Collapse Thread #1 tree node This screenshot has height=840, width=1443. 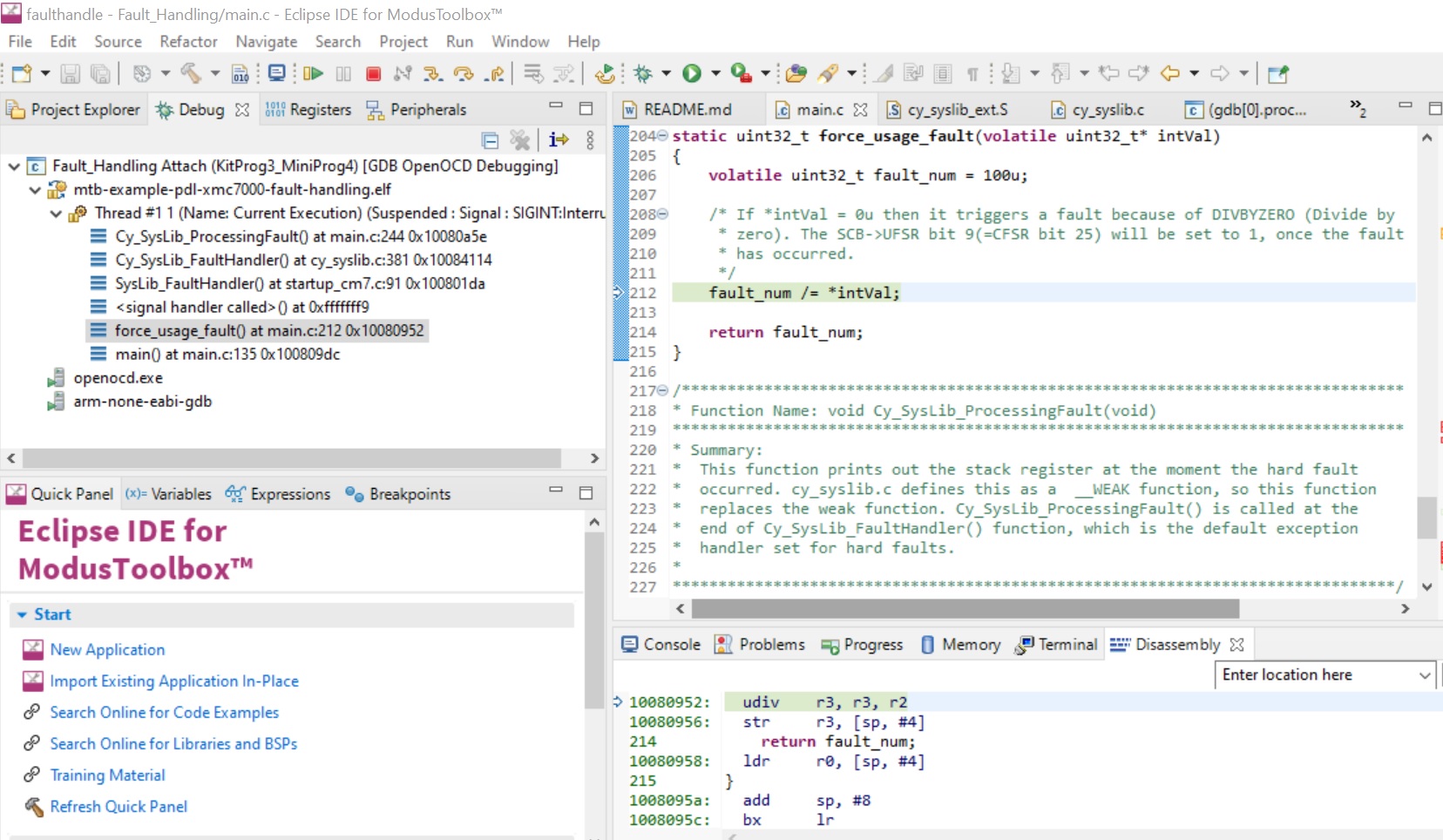tap(56, 213)
